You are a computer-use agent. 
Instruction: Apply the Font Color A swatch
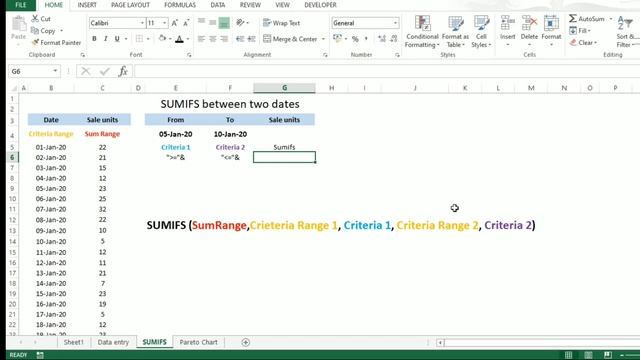tap(179, 39)
